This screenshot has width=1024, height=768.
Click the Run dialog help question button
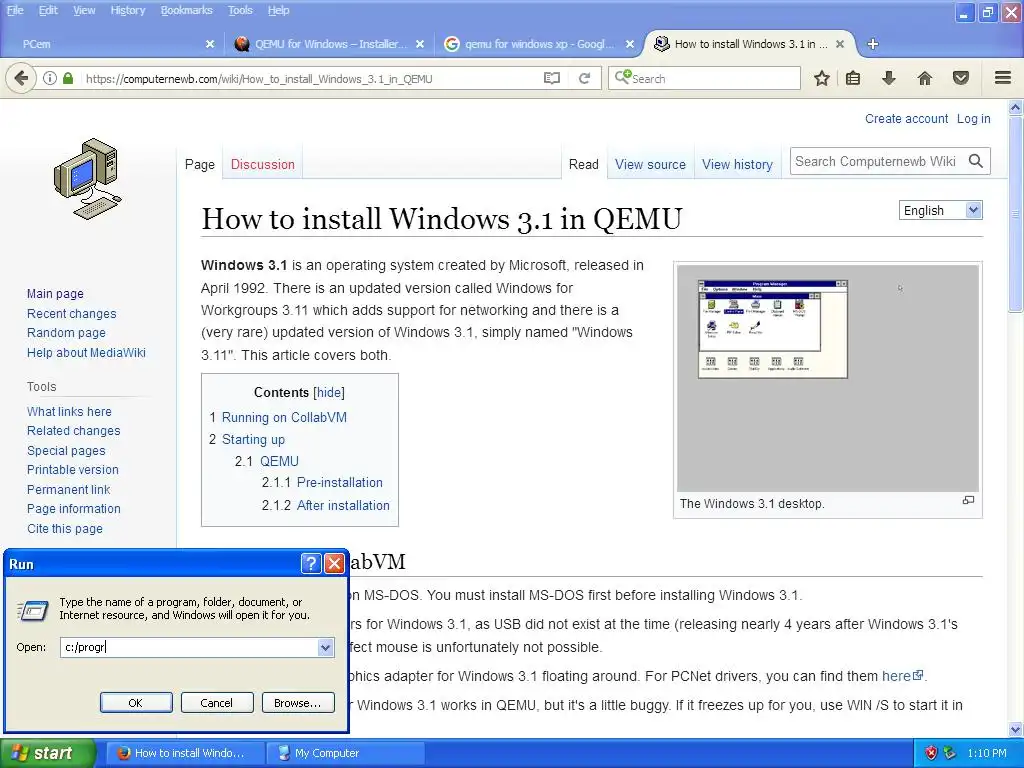(x=311, y=564)
